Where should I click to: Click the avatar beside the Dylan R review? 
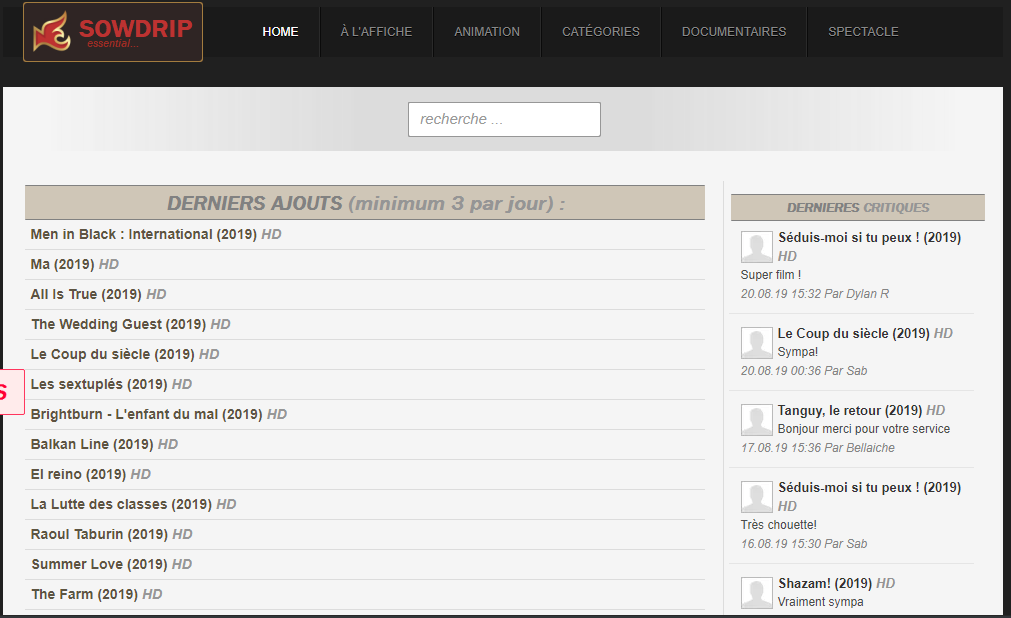756,247
